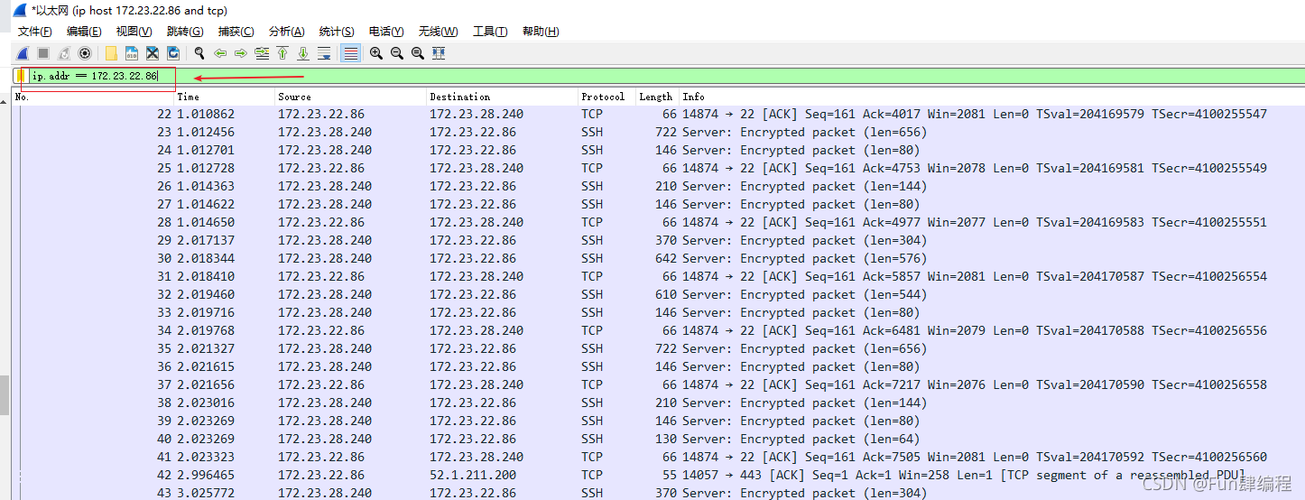Save this capture file
Image resolution: width=1305 pixels, height=500 pixels.
tap(132, 53)
